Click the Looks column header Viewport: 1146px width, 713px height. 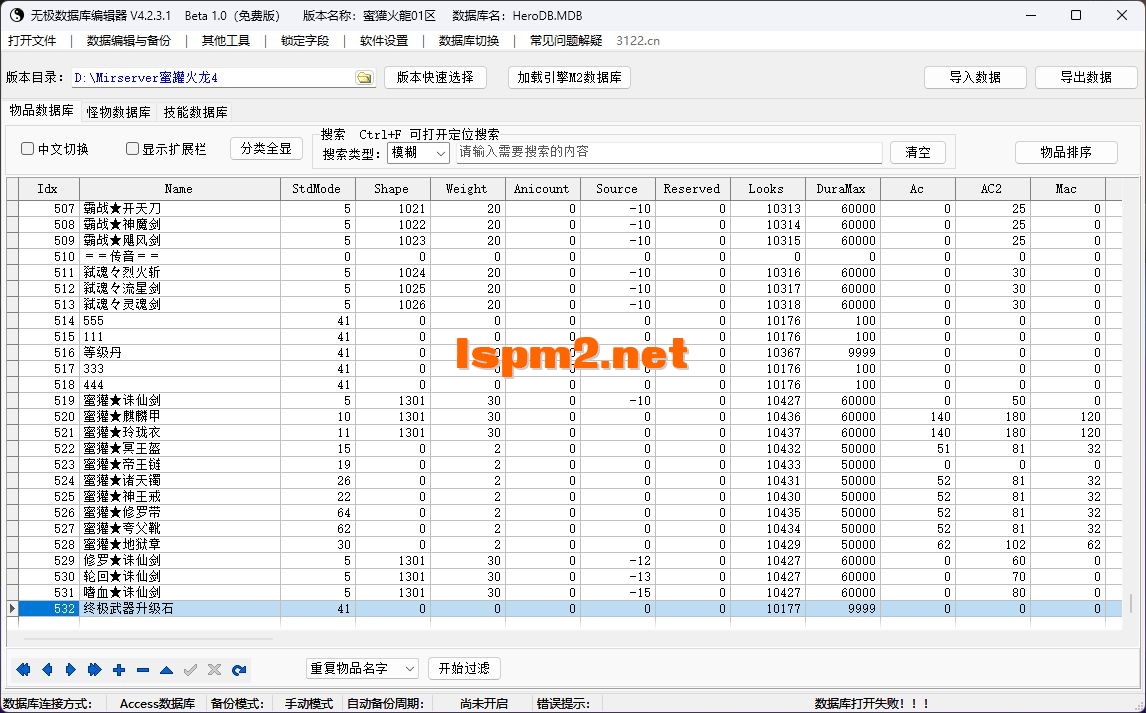click(767, 188)
